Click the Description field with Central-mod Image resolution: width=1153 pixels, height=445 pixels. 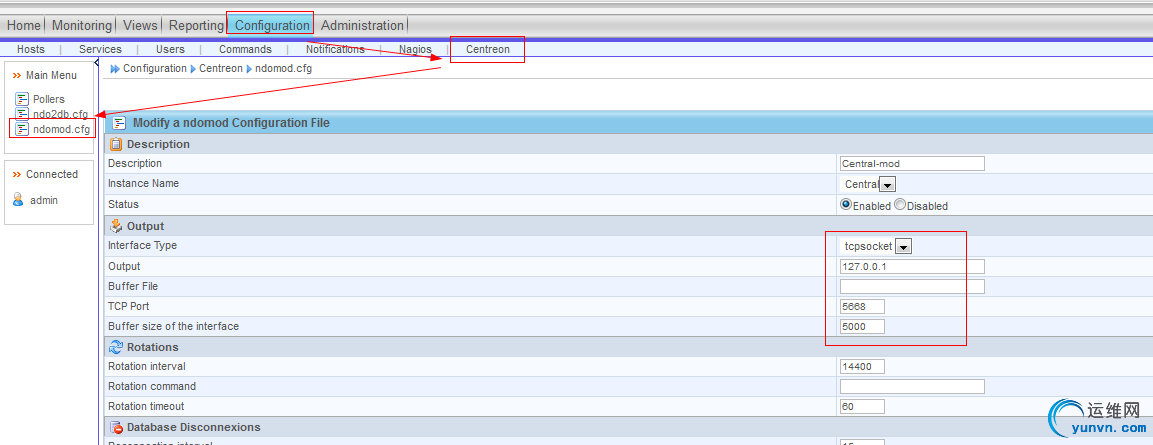coord(912,164)
